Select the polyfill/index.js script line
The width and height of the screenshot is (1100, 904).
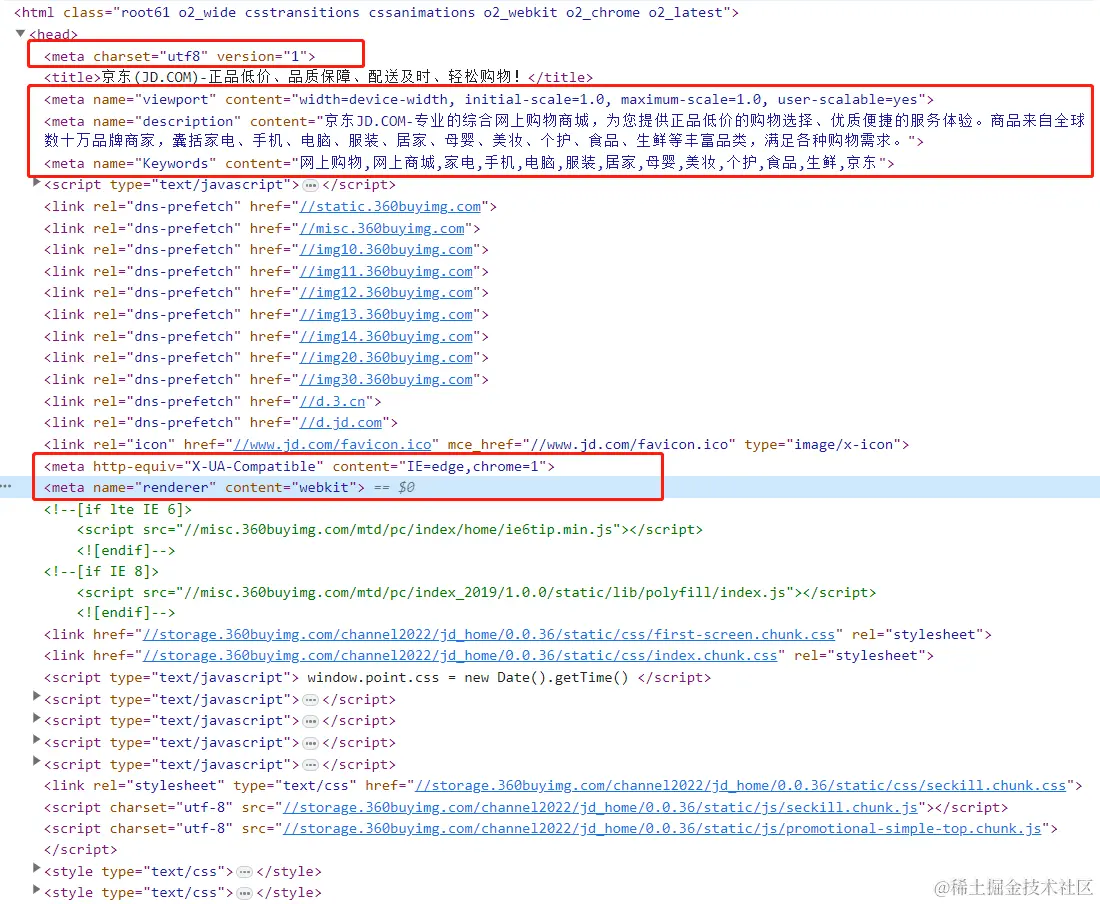[x=476, y=593]
